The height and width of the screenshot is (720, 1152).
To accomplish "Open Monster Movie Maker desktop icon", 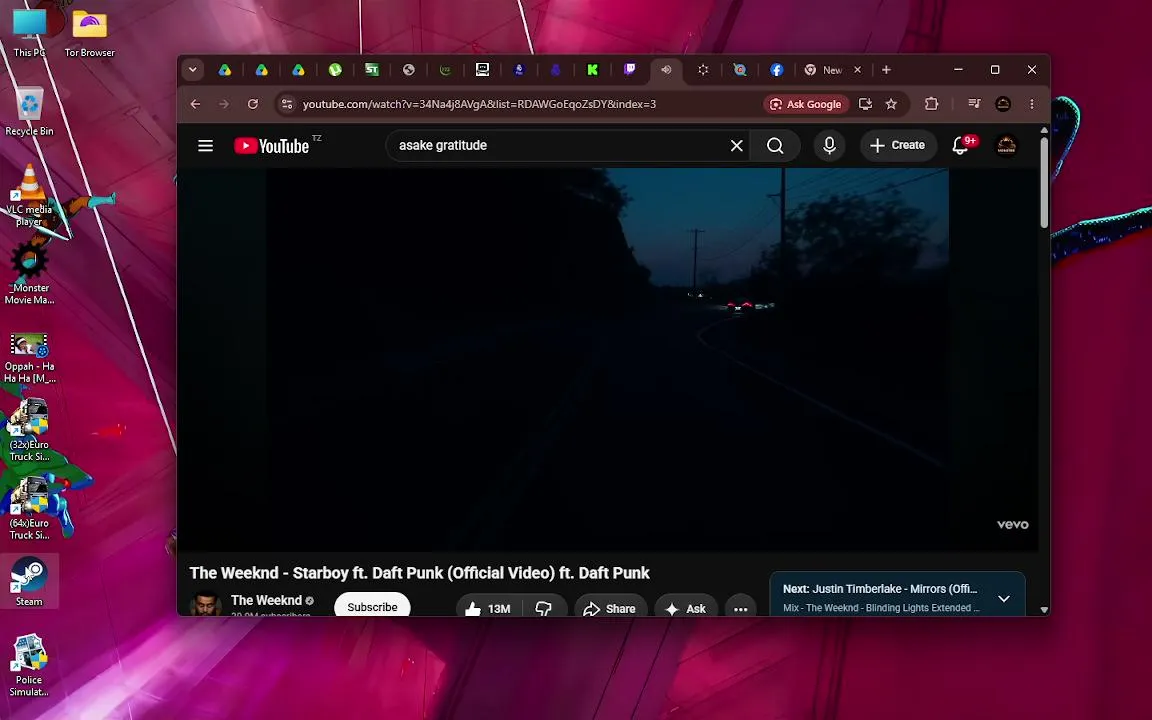I will (x=29, y=273).
